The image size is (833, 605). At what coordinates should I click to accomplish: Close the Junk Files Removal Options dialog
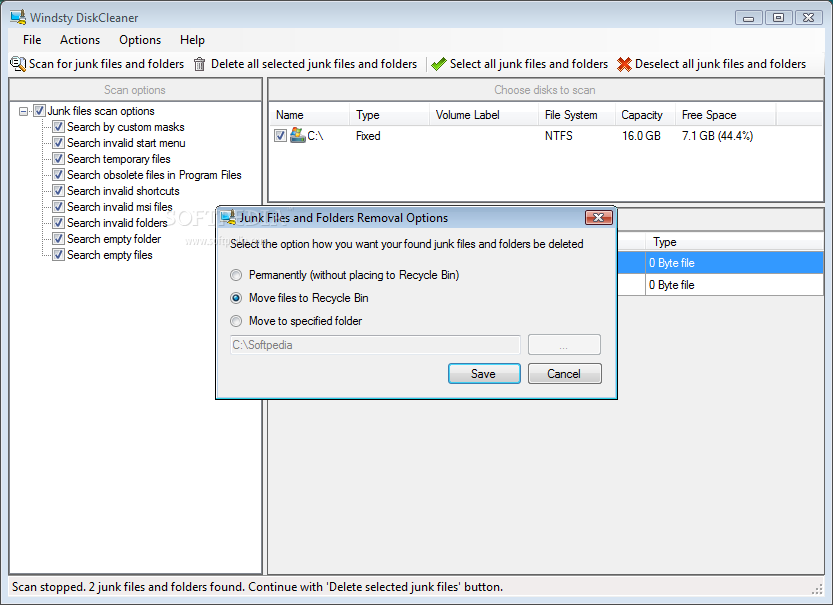tap(599, 217)
